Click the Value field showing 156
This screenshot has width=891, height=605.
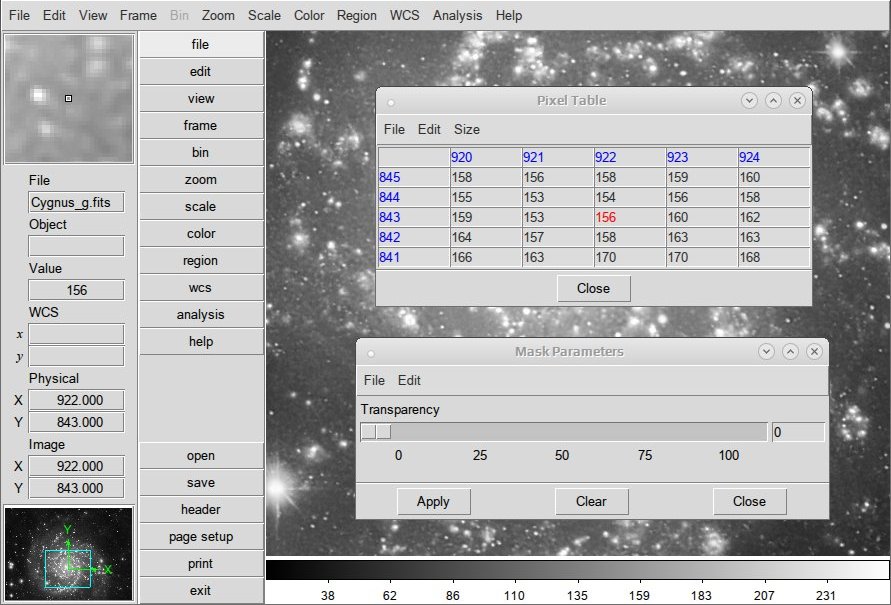(x=76, y=290)
